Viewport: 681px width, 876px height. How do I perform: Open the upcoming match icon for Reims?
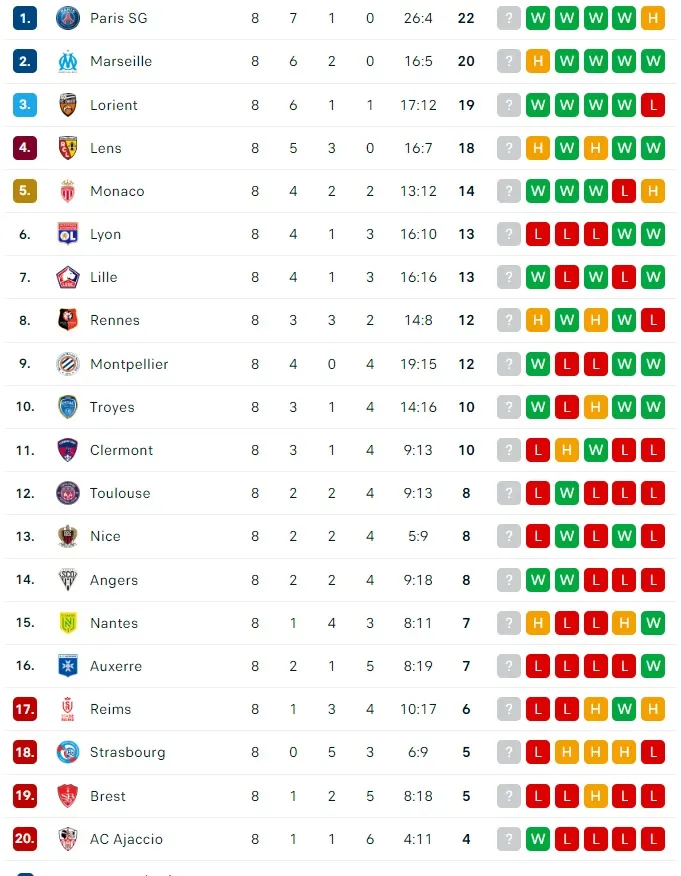[x=509, y=709]
